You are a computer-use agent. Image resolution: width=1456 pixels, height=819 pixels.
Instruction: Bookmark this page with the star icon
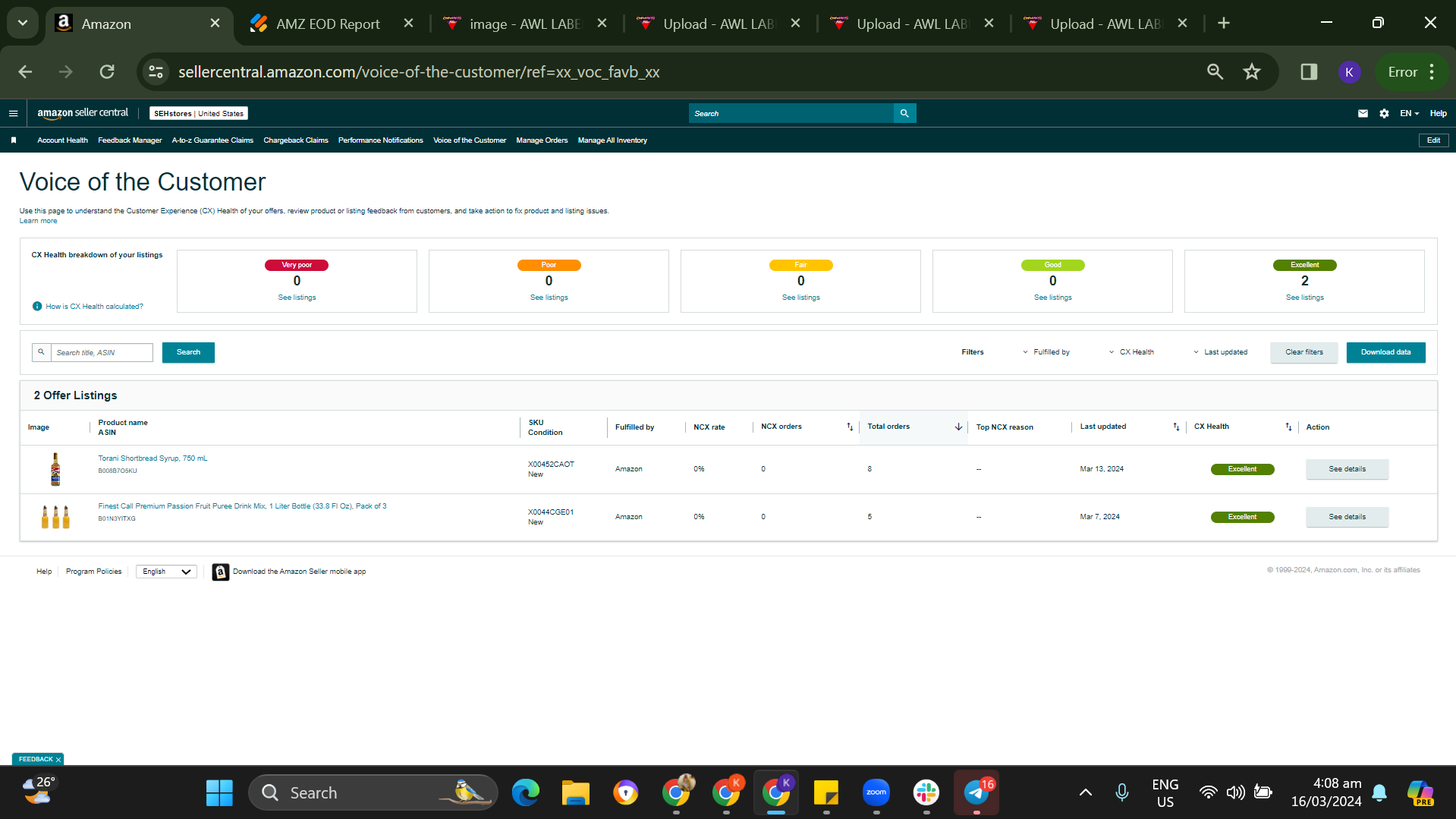(x=1252, y=72)
